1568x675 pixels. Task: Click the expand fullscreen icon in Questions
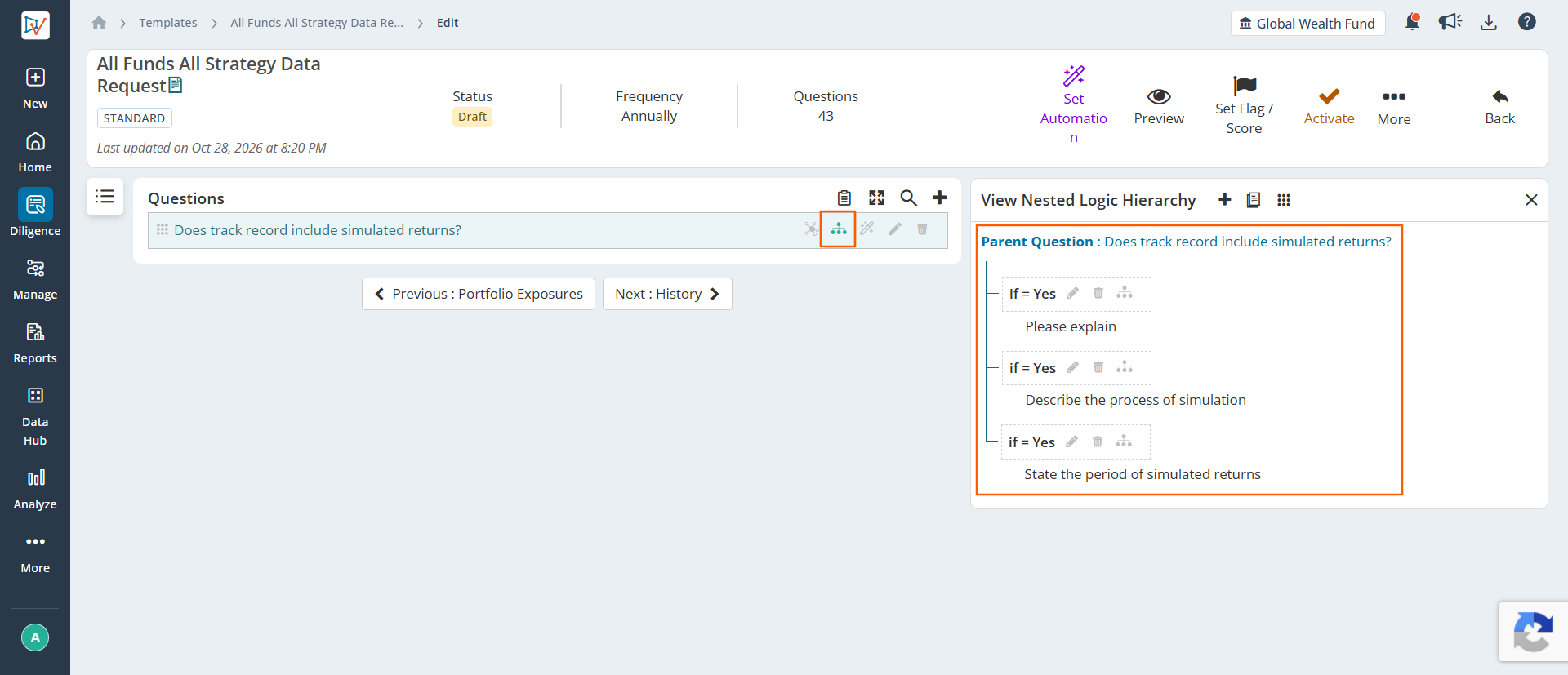point(877,198)
